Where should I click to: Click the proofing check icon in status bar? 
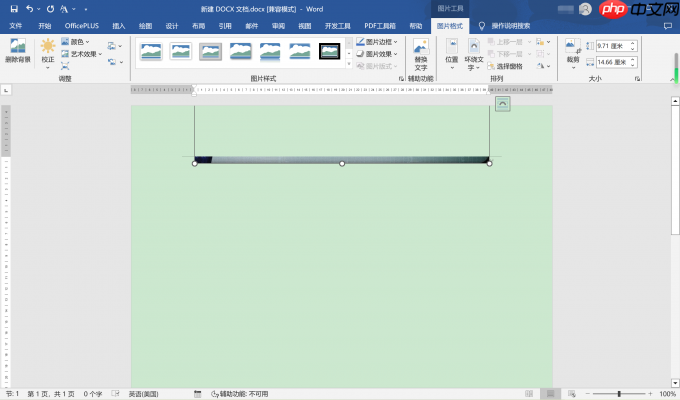[115, 394]
